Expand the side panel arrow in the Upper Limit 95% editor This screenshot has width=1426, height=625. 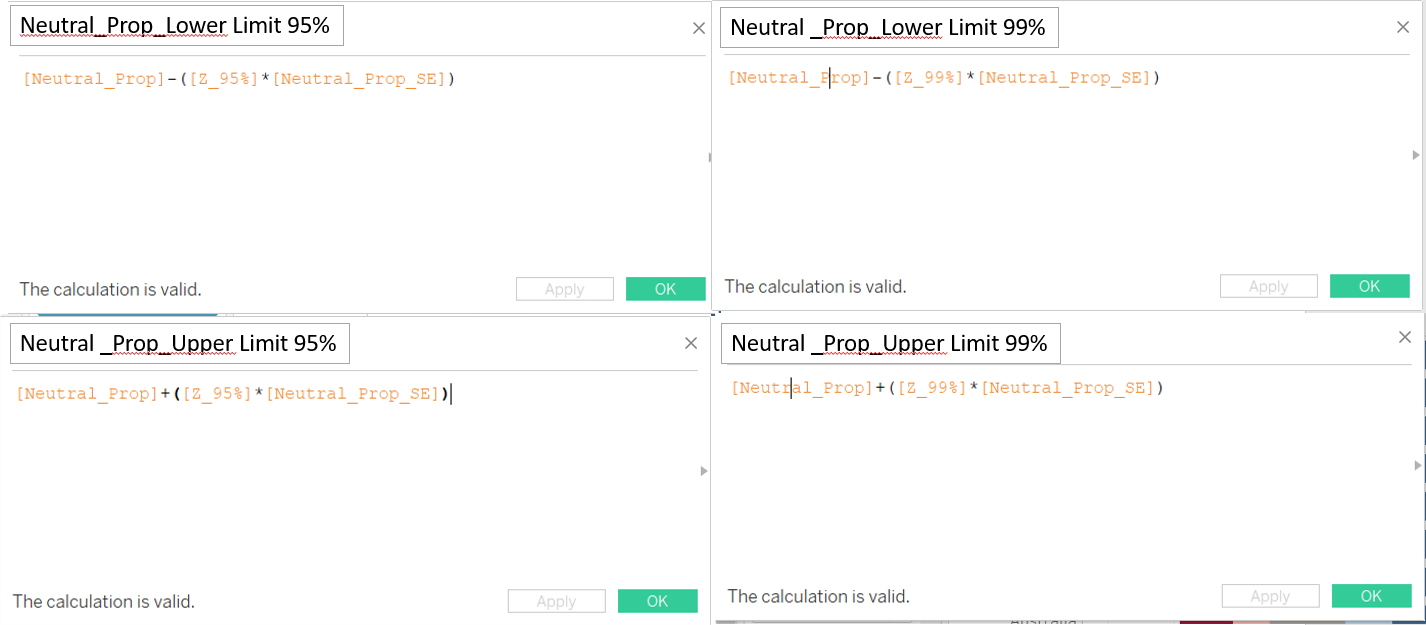703,471
